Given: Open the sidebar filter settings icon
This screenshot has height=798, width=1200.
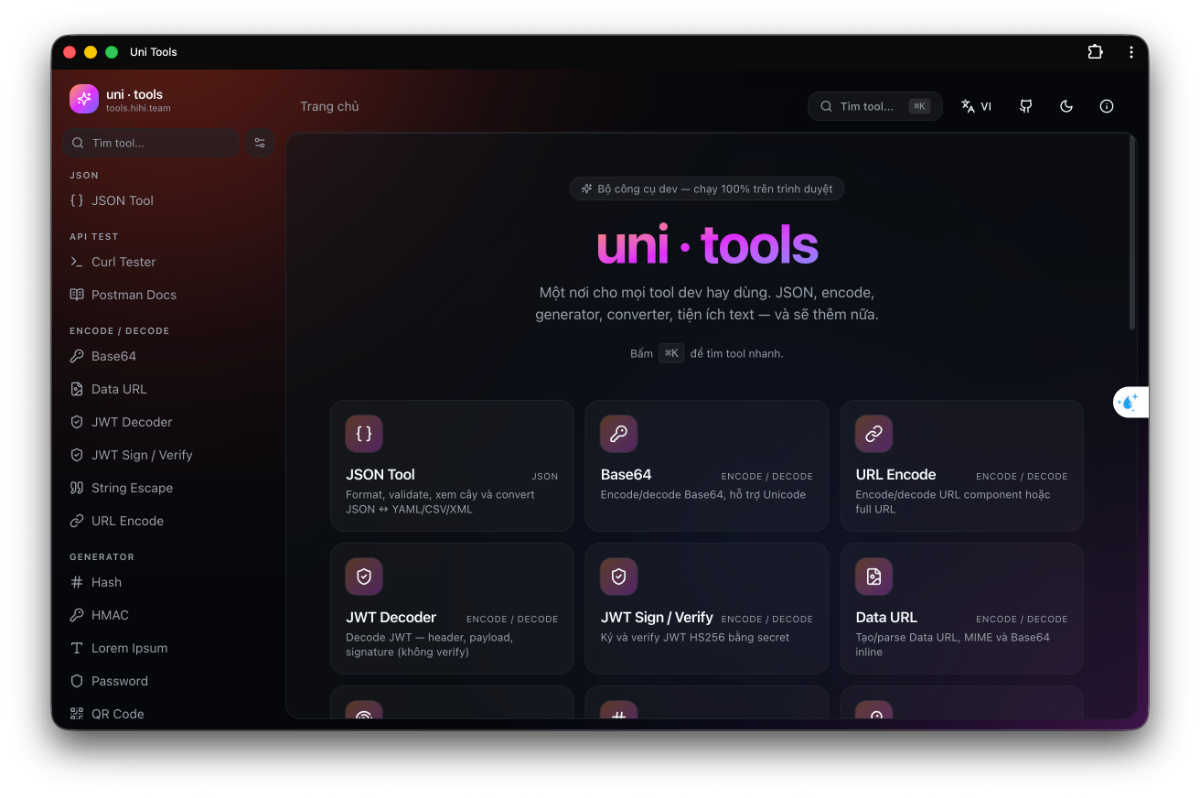Looking at the screenshot, I should 260,143.
